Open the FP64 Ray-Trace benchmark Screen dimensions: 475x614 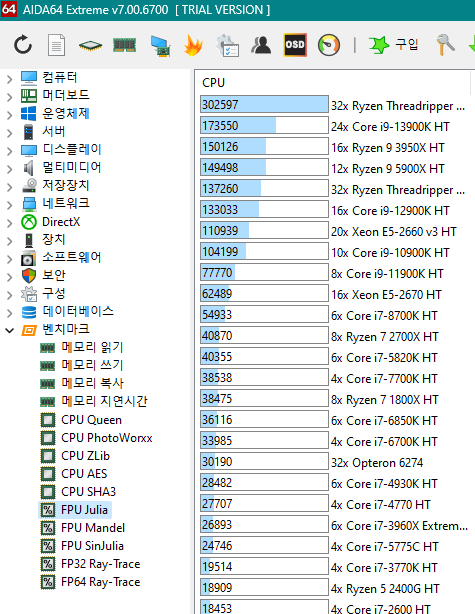[x=101, y=582]
